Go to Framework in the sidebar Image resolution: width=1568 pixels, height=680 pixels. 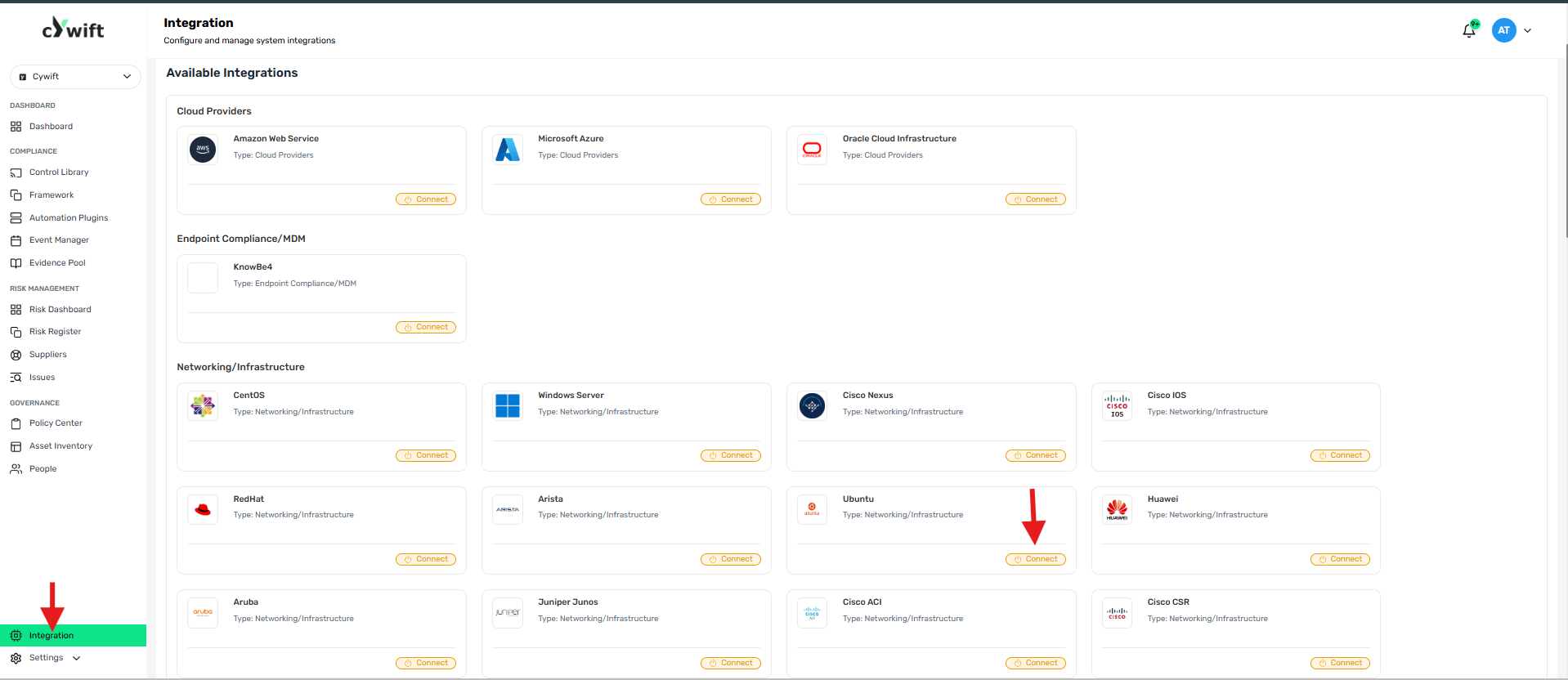(52, 195)
